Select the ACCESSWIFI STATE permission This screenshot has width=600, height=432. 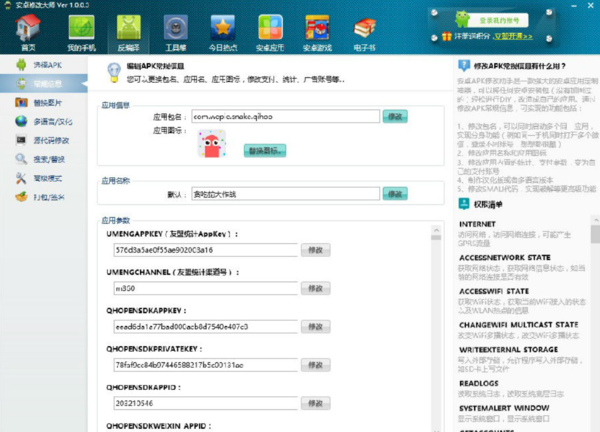(522, 300)
